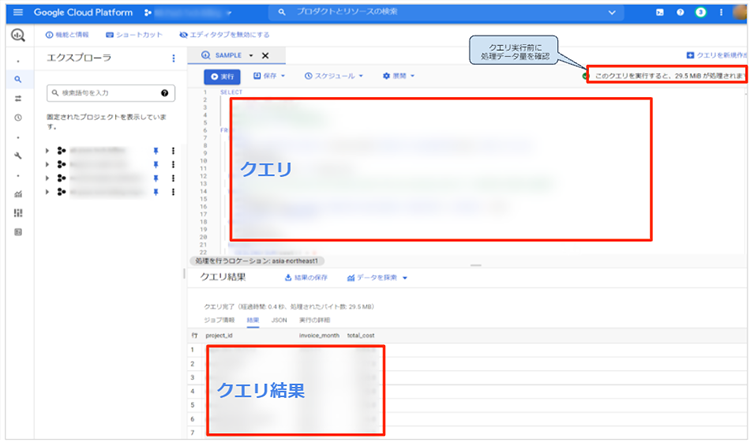Screen dimensions: 750x441
Task: Open the SAMPLE tab dropdown arrow
Action: click(x=251, y=55)
